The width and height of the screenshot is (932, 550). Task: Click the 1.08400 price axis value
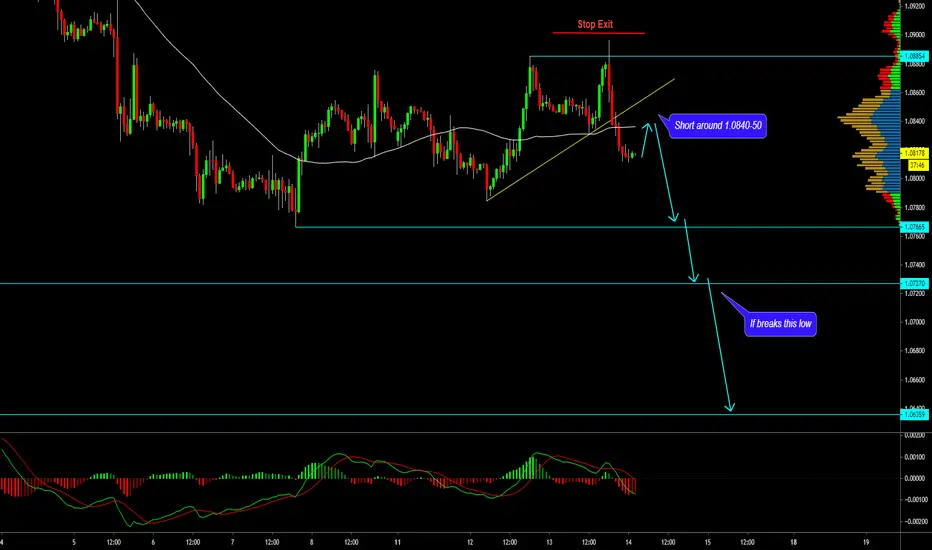[x=915, y=121]
